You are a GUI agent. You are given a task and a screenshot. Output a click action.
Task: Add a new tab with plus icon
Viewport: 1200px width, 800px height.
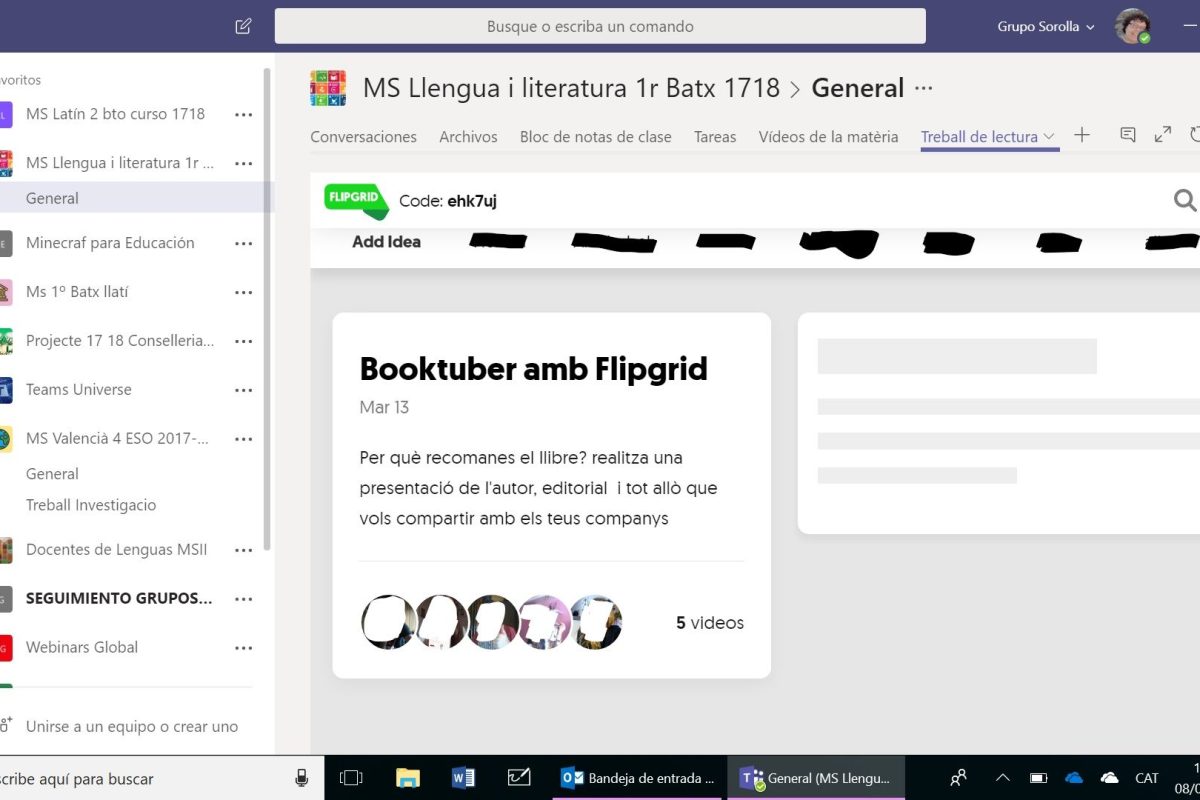click(1082, 135)
